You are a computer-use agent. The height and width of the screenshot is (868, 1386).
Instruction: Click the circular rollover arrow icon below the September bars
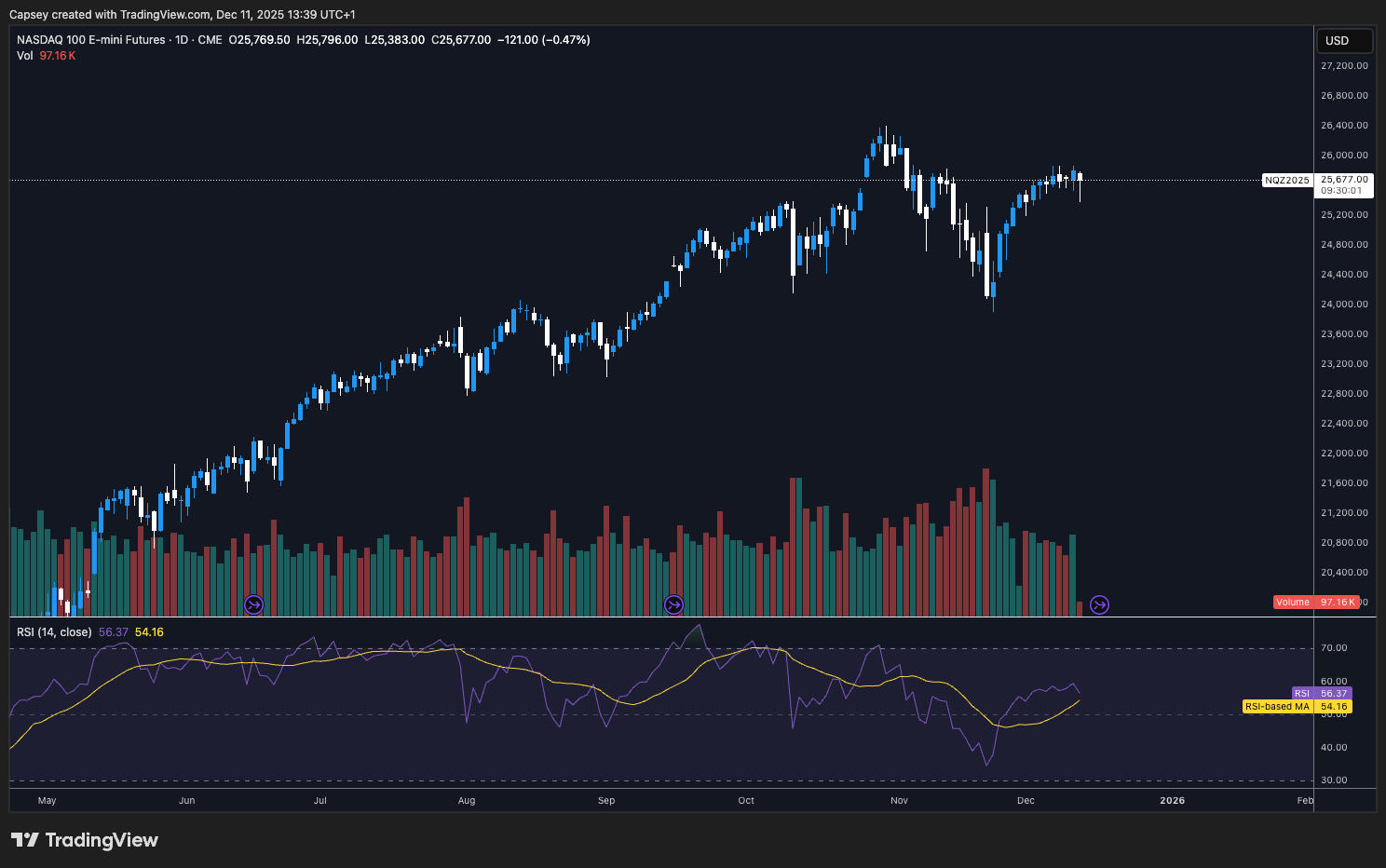point(673,604)
